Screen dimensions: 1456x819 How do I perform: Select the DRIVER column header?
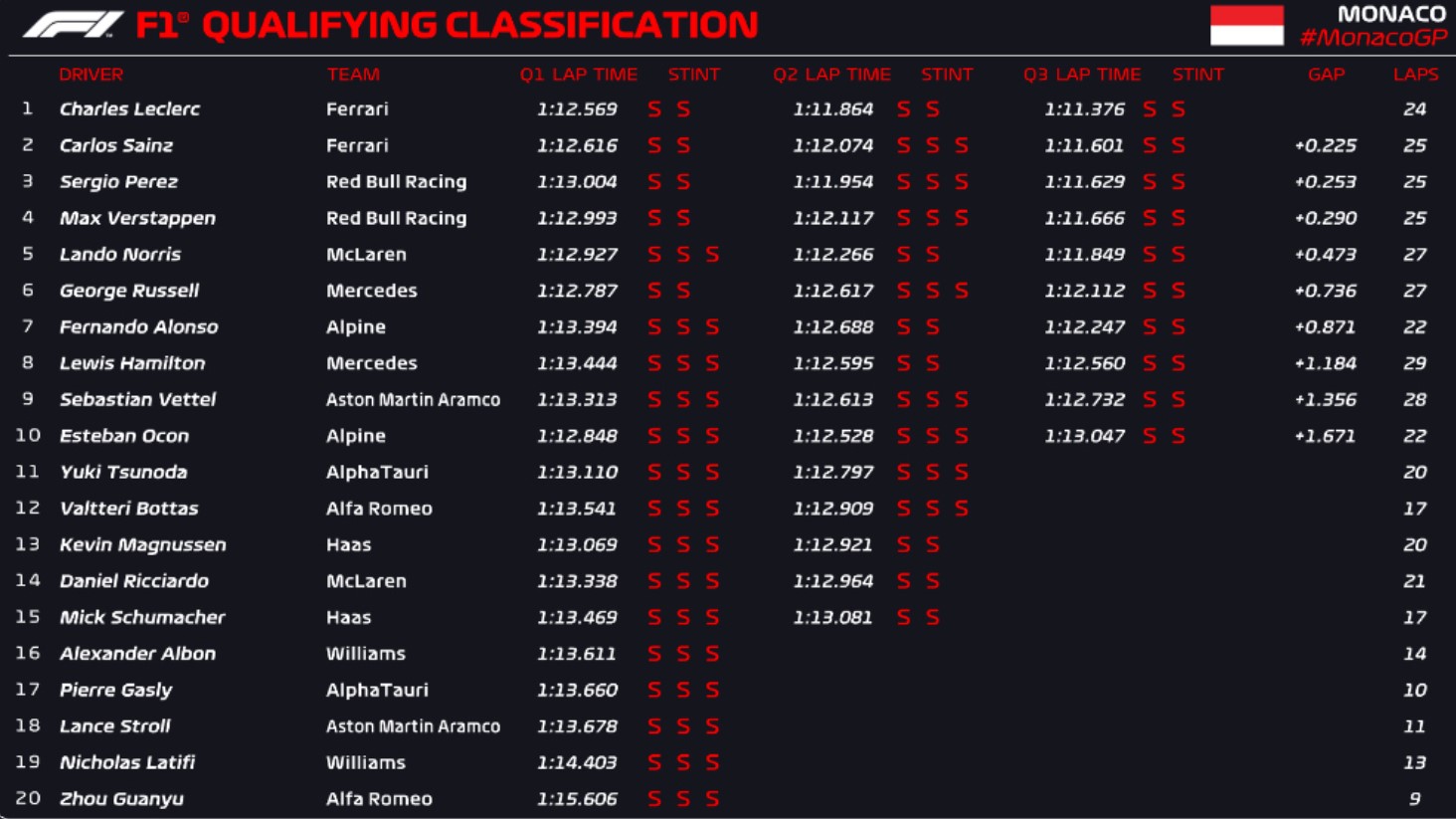pos(91,75)
